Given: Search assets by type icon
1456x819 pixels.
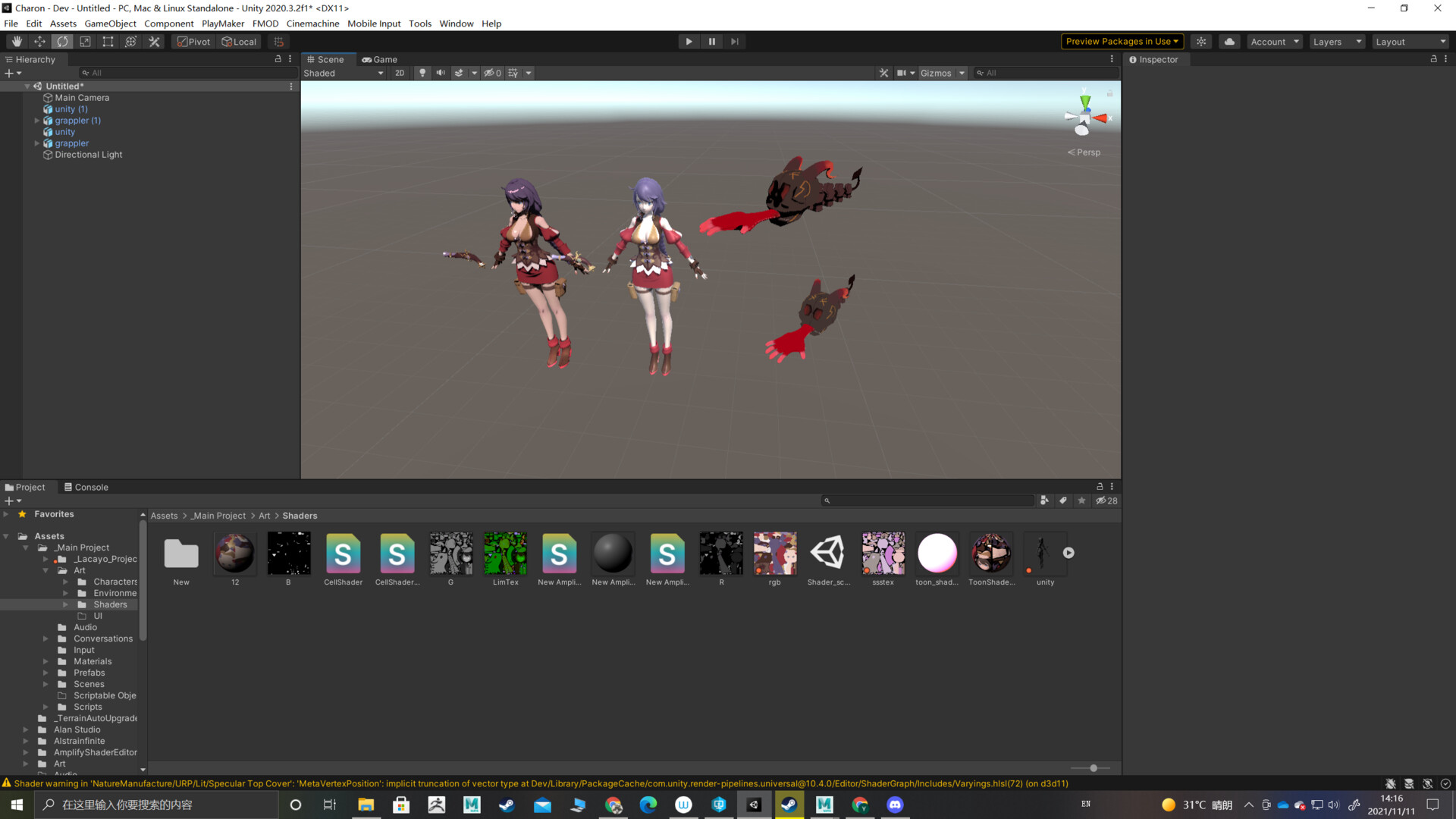Looking at the screenshot, I should [1044, 500].
